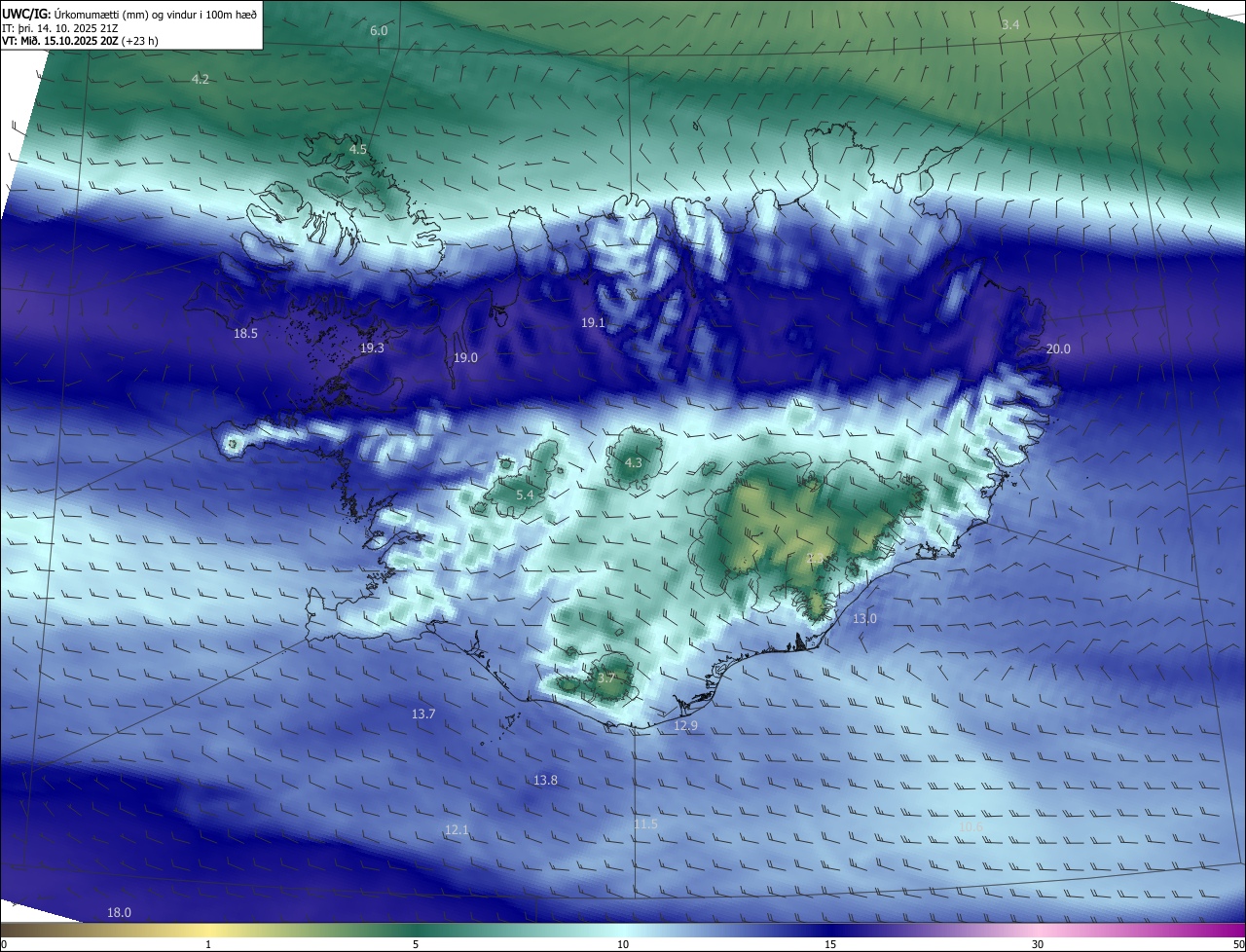Click the 13.7 value over the ocean

coord(423,714)
